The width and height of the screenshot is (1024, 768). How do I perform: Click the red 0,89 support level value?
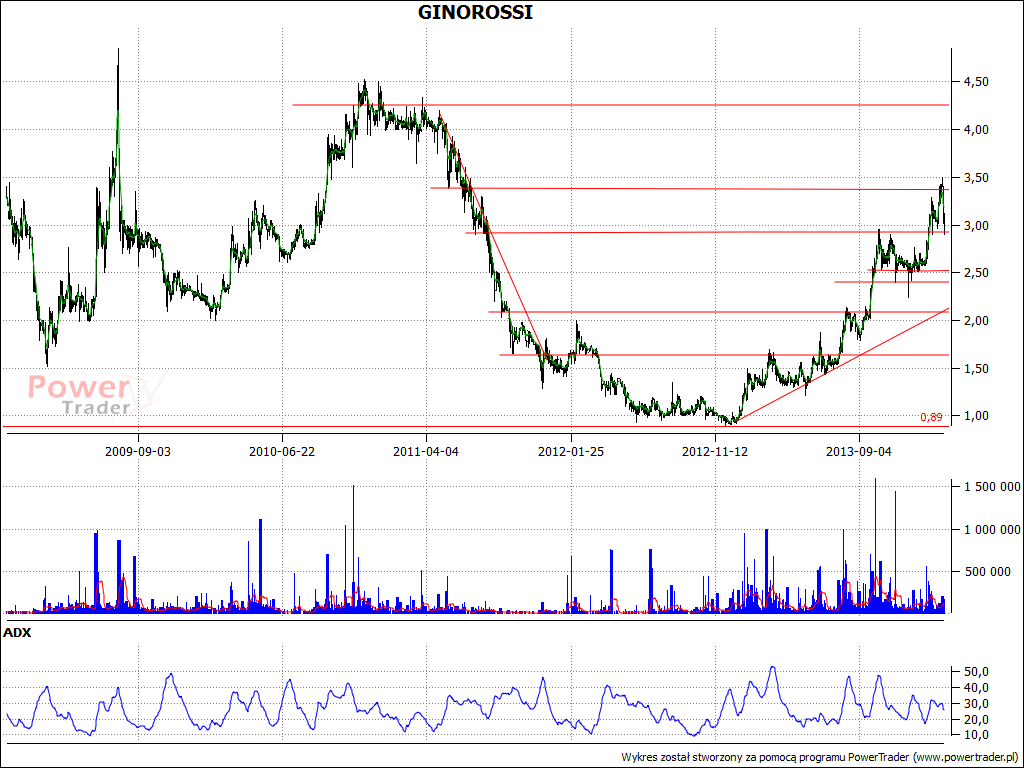[x=931, y=417]
